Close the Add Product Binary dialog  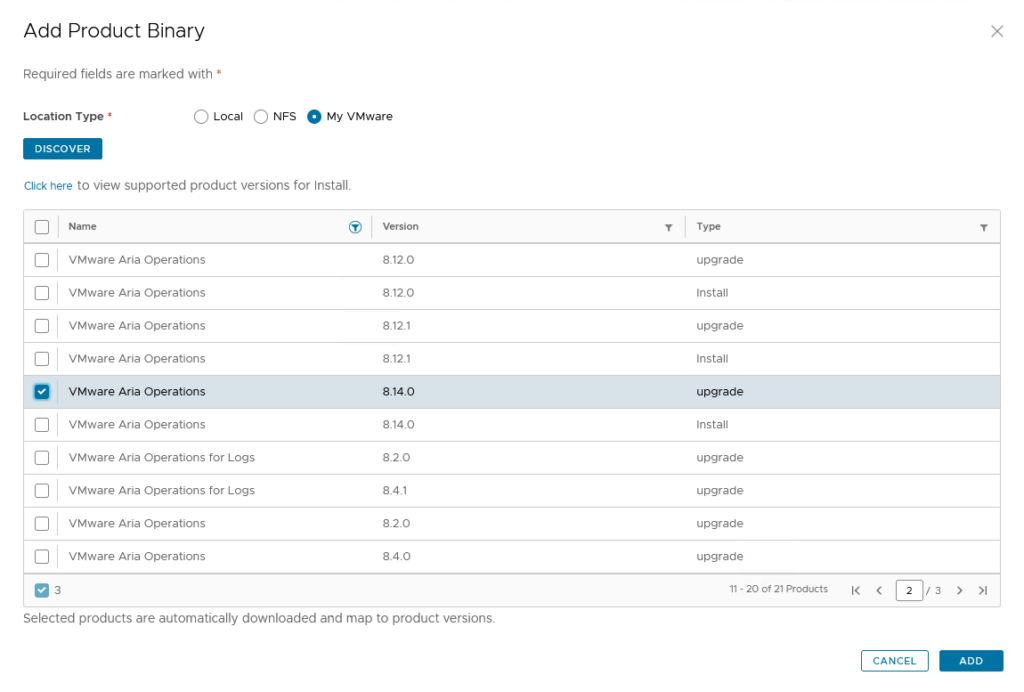[996, 31]
